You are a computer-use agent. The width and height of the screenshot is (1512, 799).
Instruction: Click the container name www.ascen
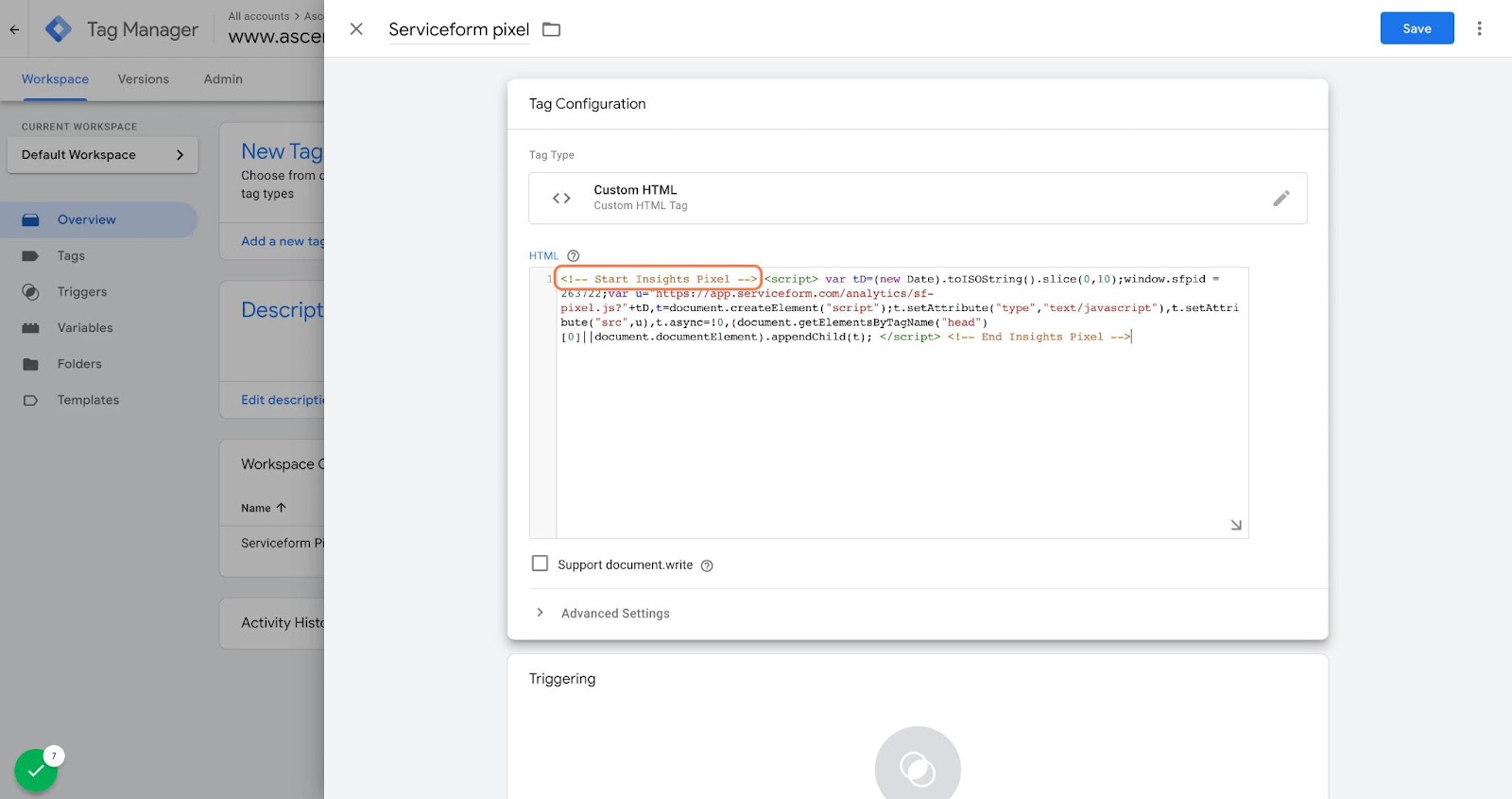[x=276, y=37]
